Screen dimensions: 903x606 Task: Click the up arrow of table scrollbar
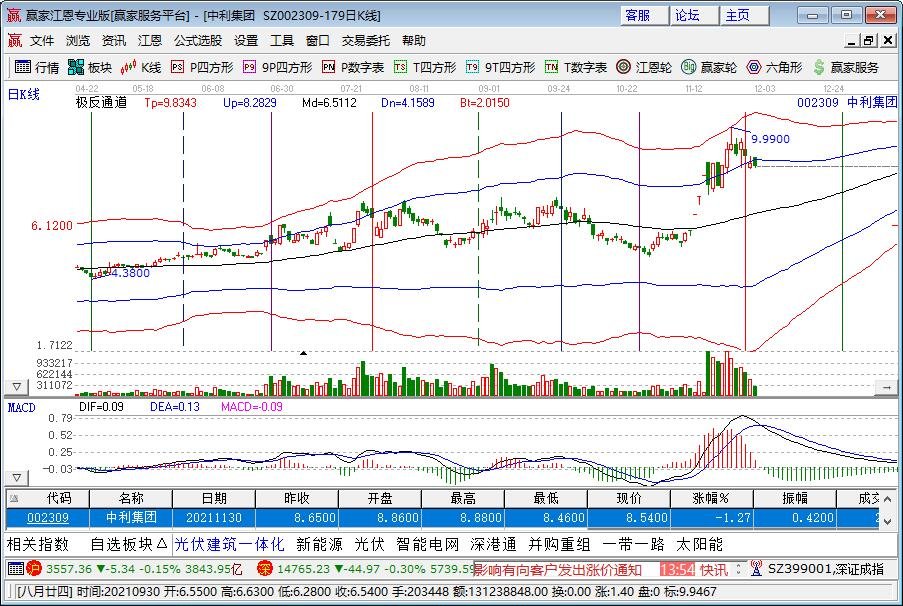click(x=887, y=498)
